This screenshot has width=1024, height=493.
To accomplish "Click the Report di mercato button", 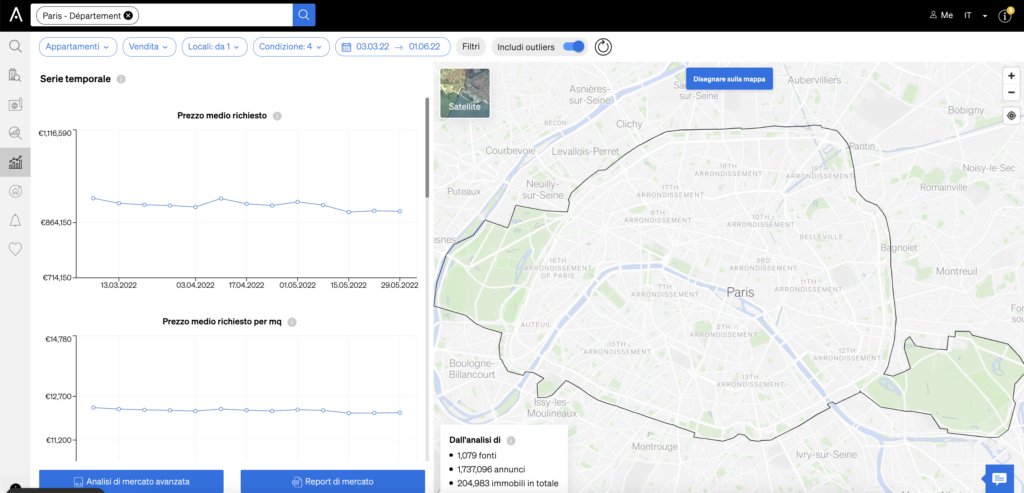I will [x=333, y=482].
